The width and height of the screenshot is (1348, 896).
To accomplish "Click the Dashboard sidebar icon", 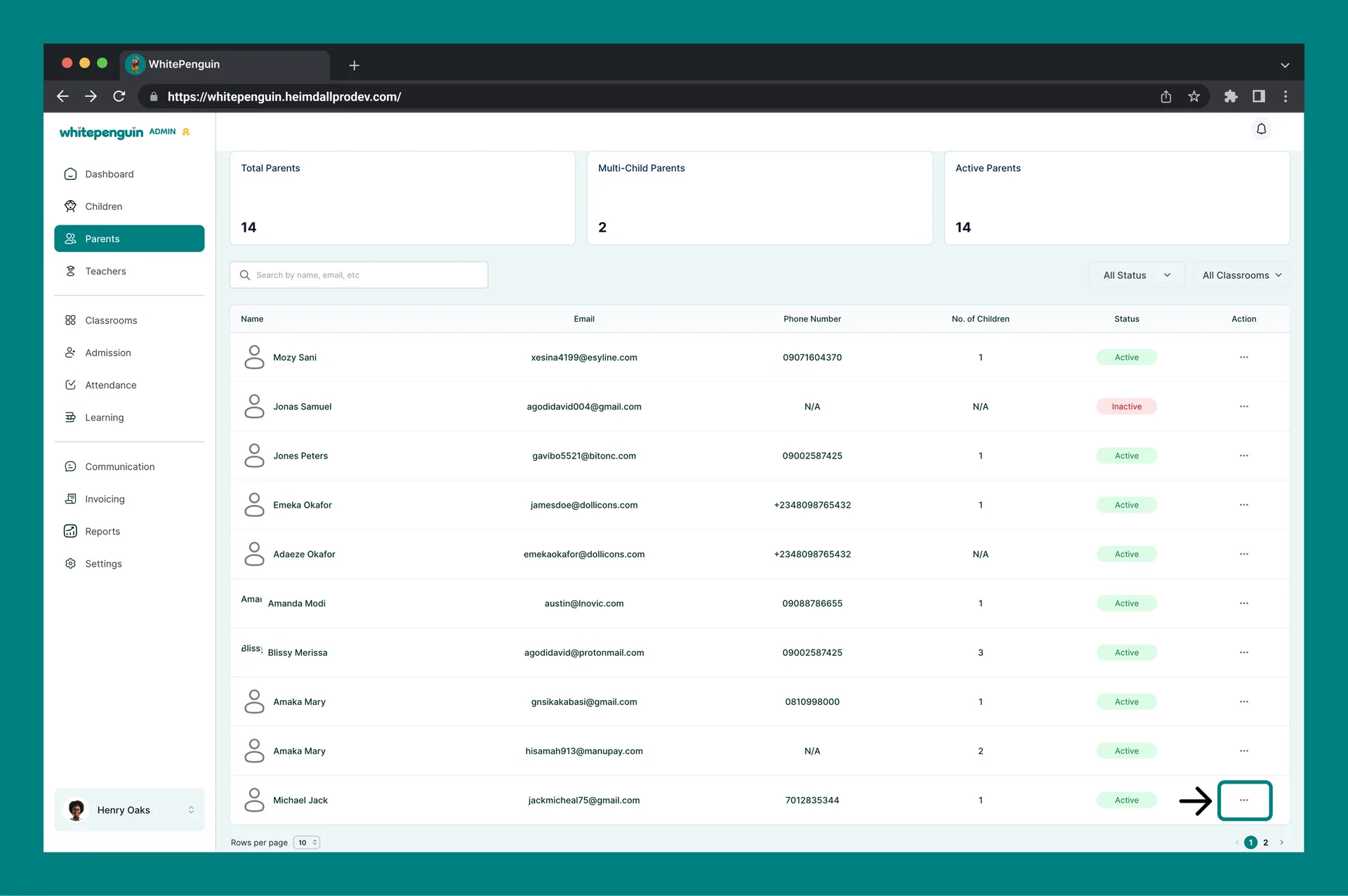I will click(x=70, y=174).
